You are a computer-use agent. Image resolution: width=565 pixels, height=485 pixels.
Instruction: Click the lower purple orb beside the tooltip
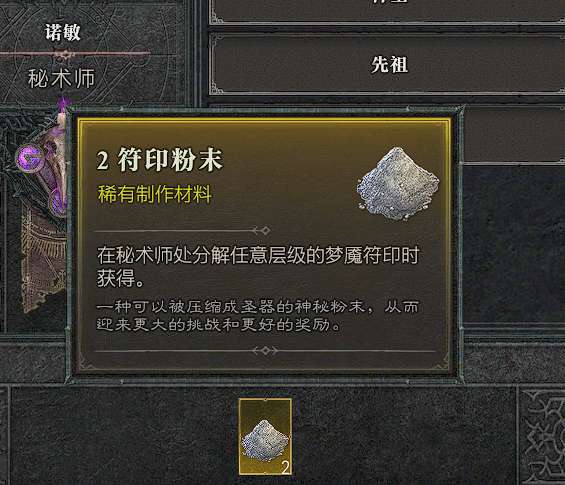pyautogui.click(x=58, y=202)
